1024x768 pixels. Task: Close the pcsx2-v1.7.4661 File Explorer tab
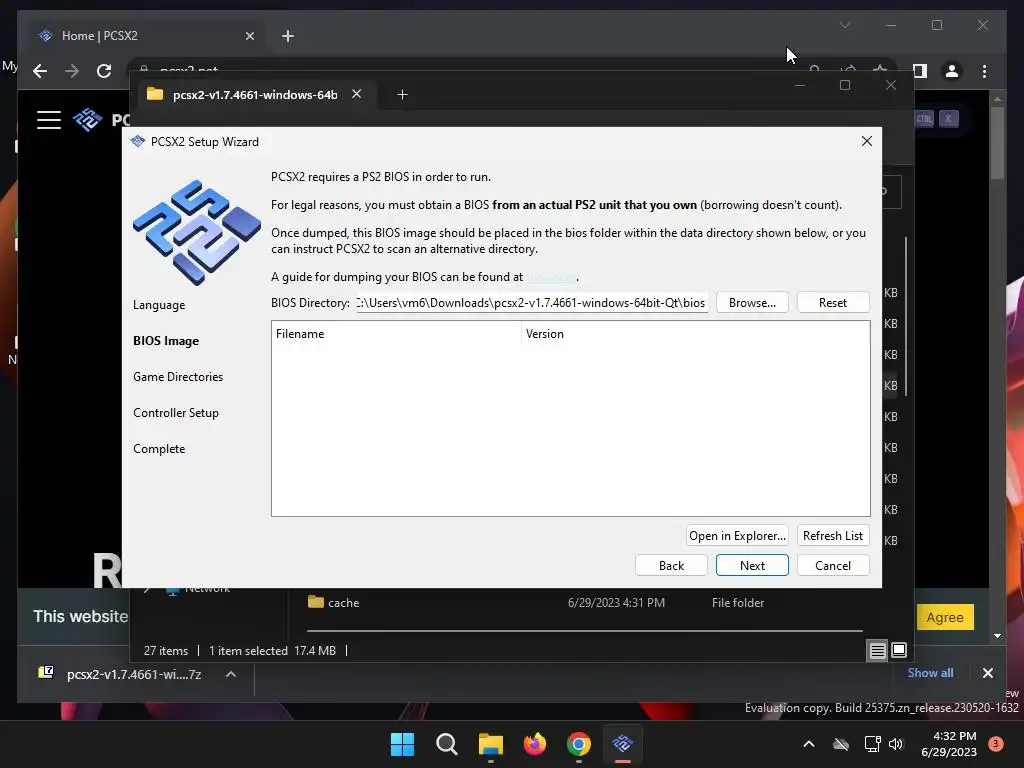(357, 94)
